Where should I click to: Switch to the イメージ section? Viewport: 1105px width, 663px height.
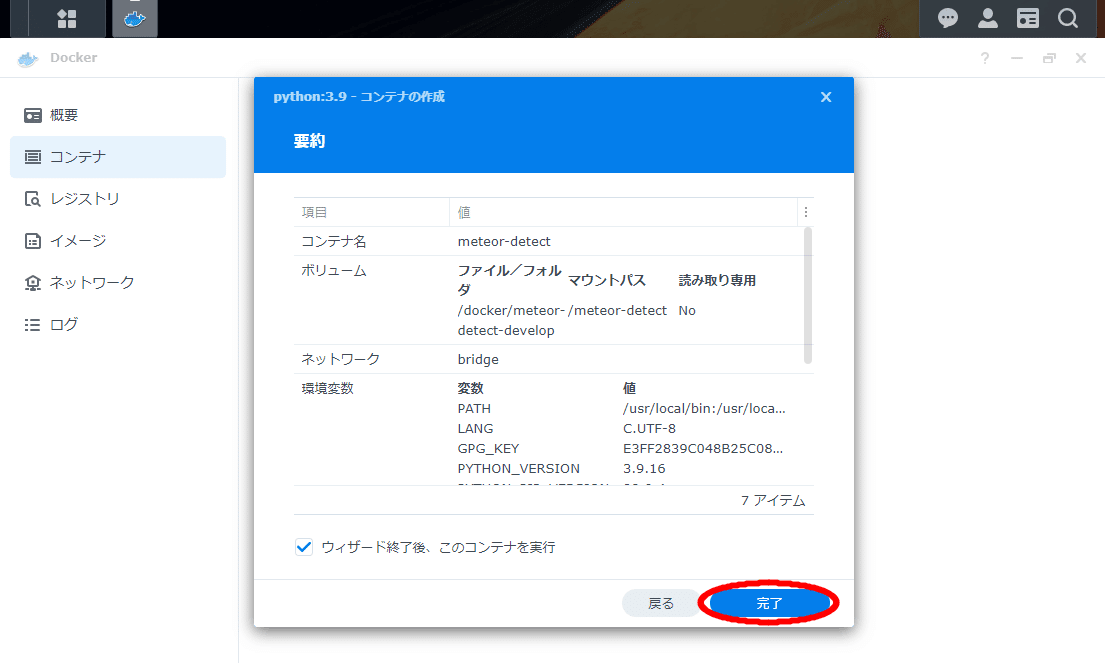(118, 241)
